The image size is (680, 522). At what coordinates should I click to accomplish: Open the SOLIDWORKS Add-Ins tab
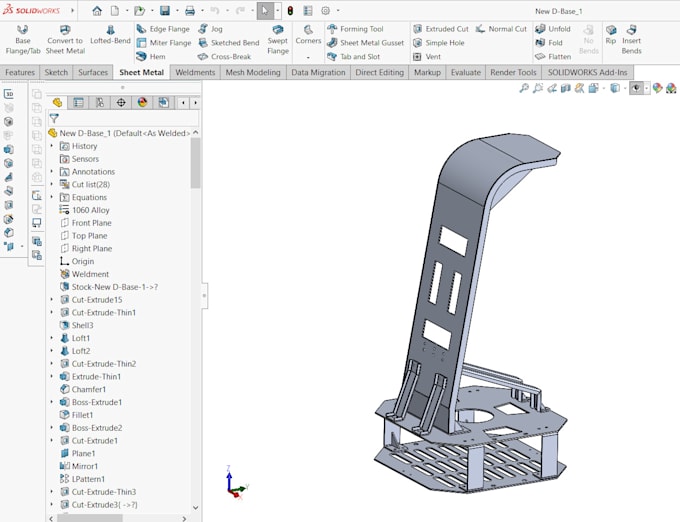pos(587,72)
